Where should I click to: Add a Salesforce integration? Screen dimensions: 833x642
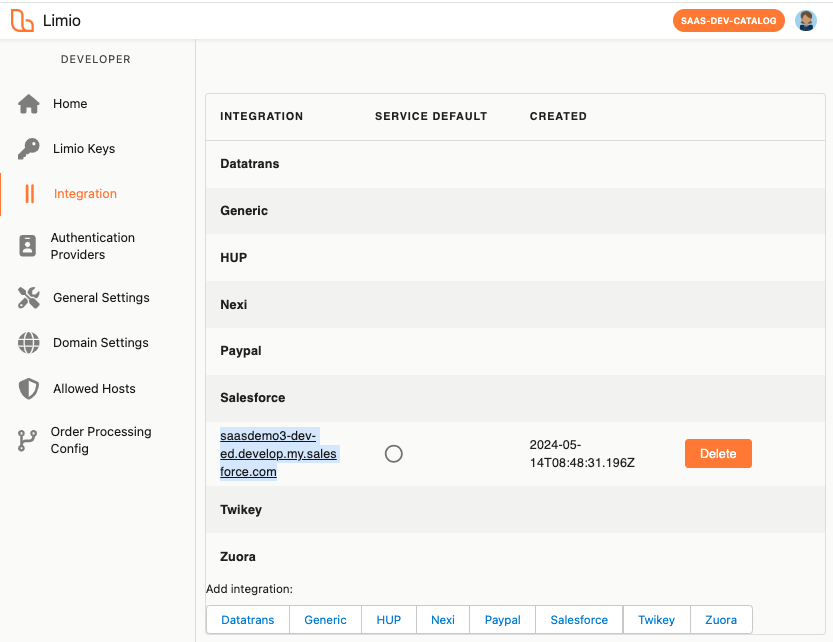click(x=579, y=620)
